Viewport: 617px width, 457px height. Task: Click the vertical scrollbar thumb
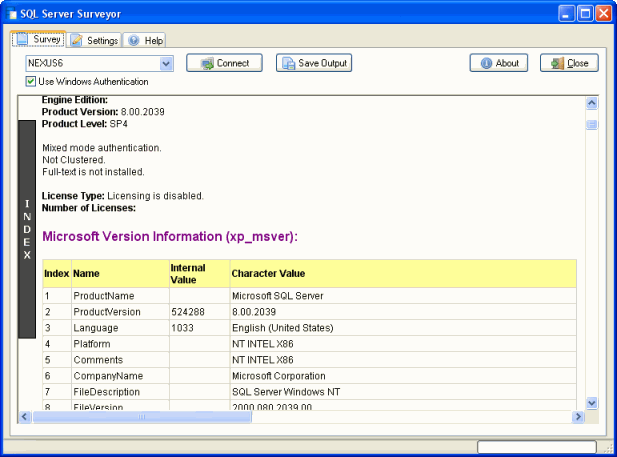pos(591,124)
